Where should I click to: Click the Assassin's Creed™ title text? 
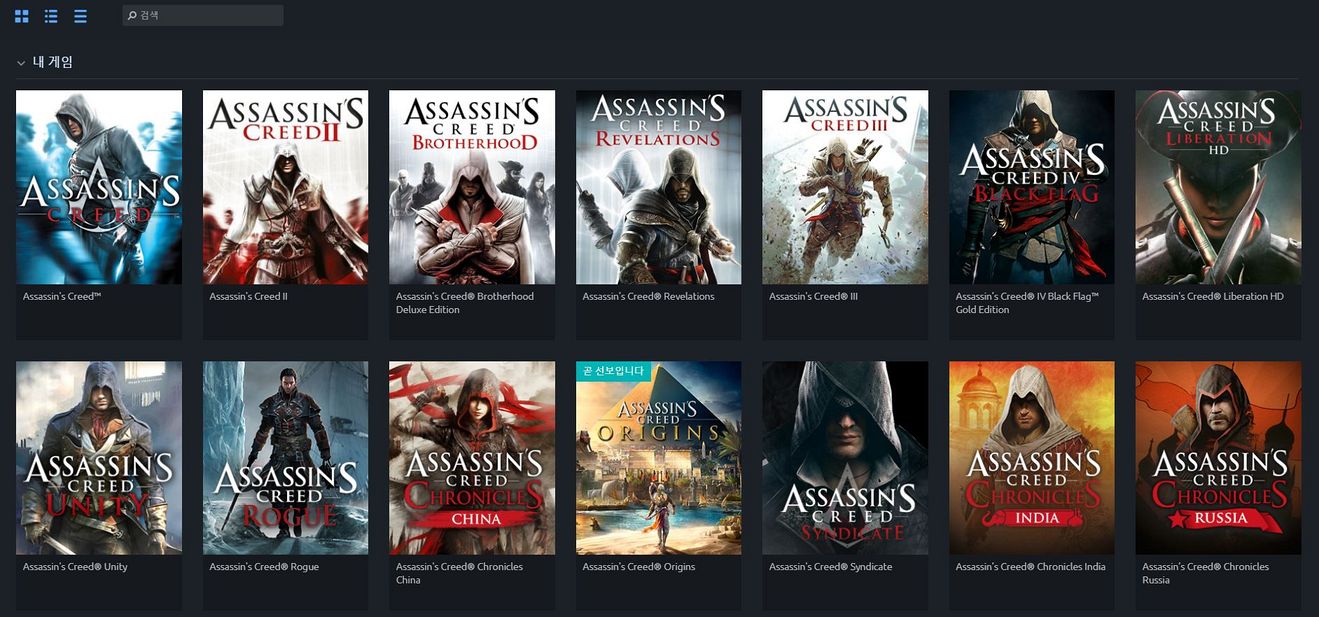point(62,297)
